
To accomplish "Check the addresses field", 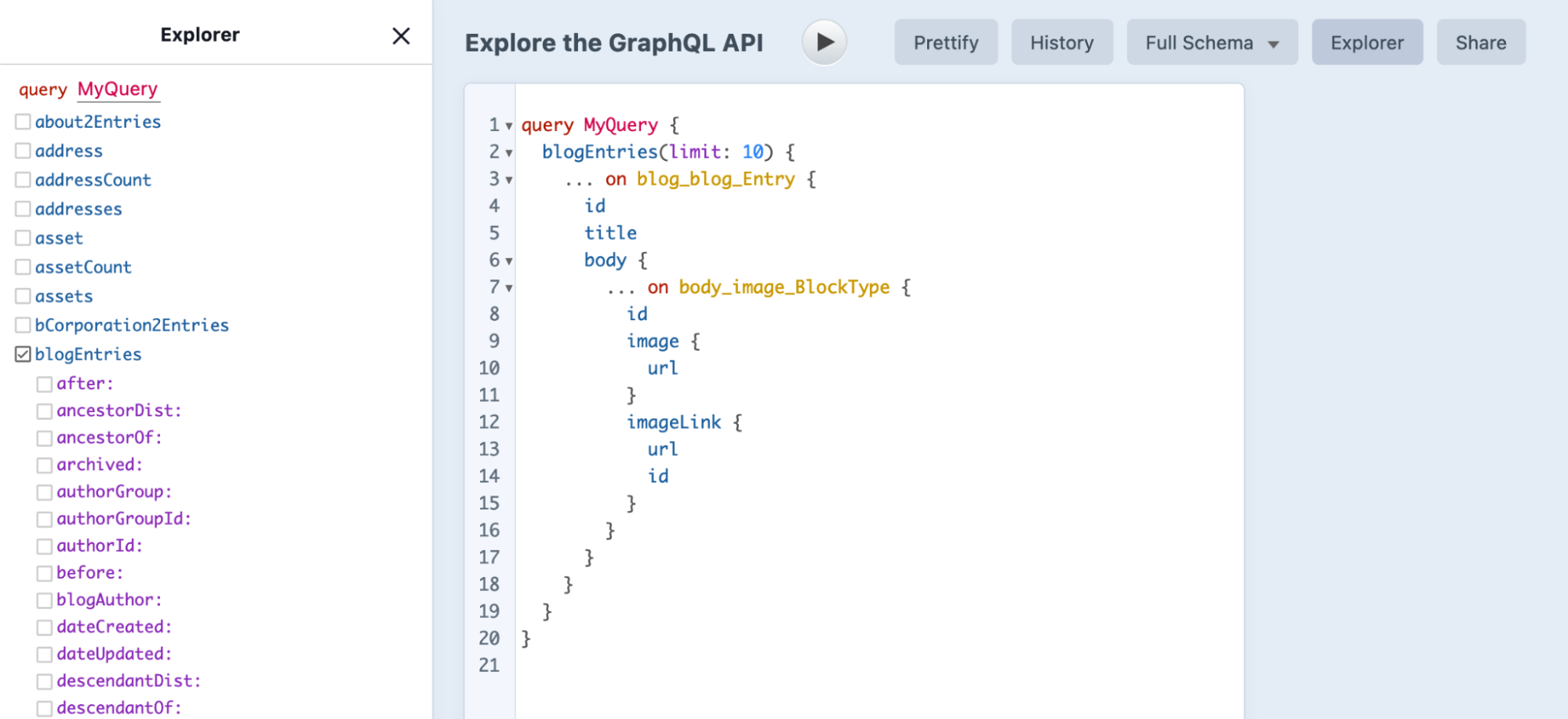I will pyautogui.click(x=23, y=209).
